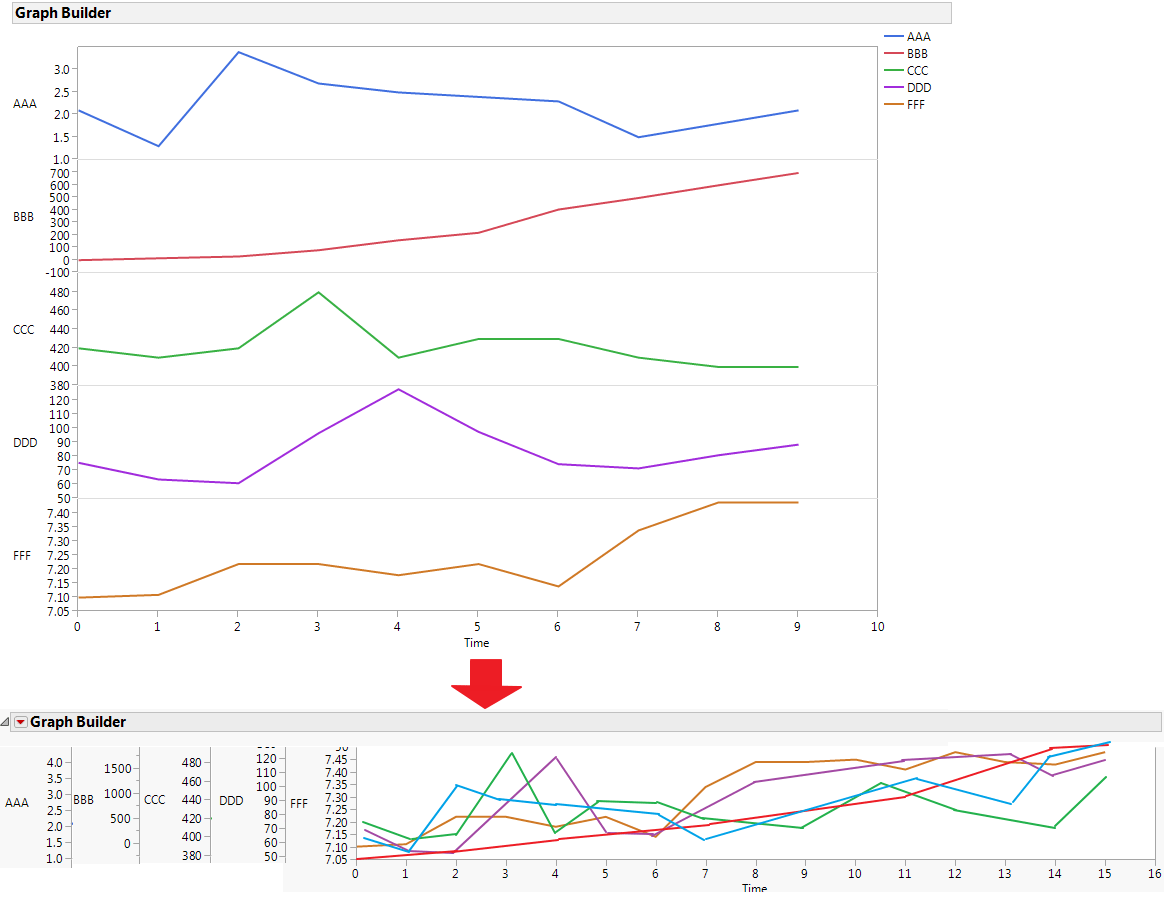Click the lower Graph Builder title text
1168x906 pixels.
pos(78,722)
